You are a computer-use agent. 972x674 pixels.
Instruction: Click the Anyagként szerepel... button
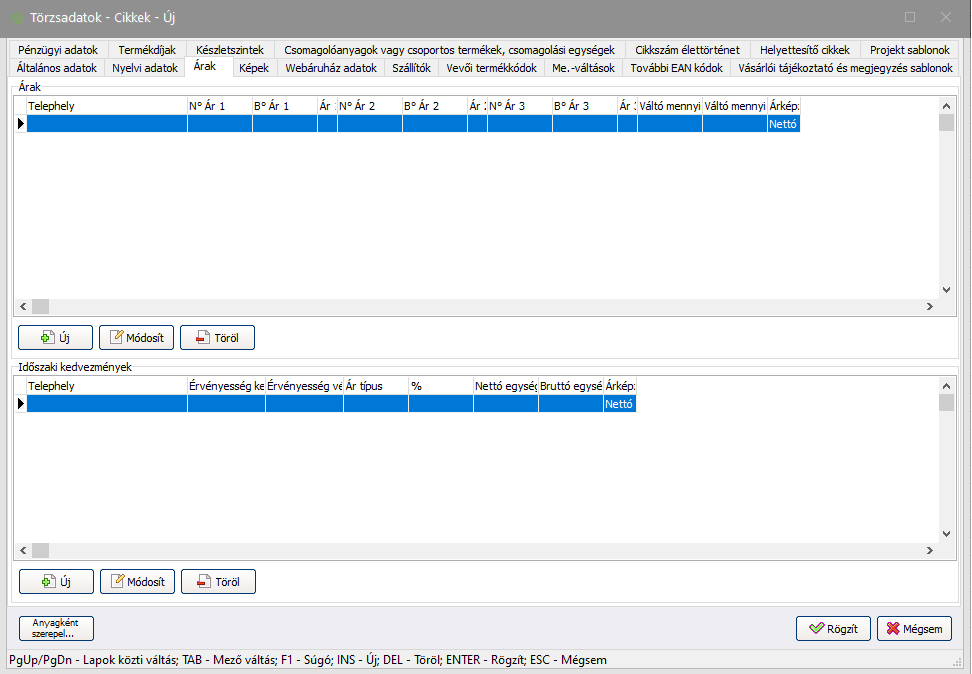coord(56,628)
